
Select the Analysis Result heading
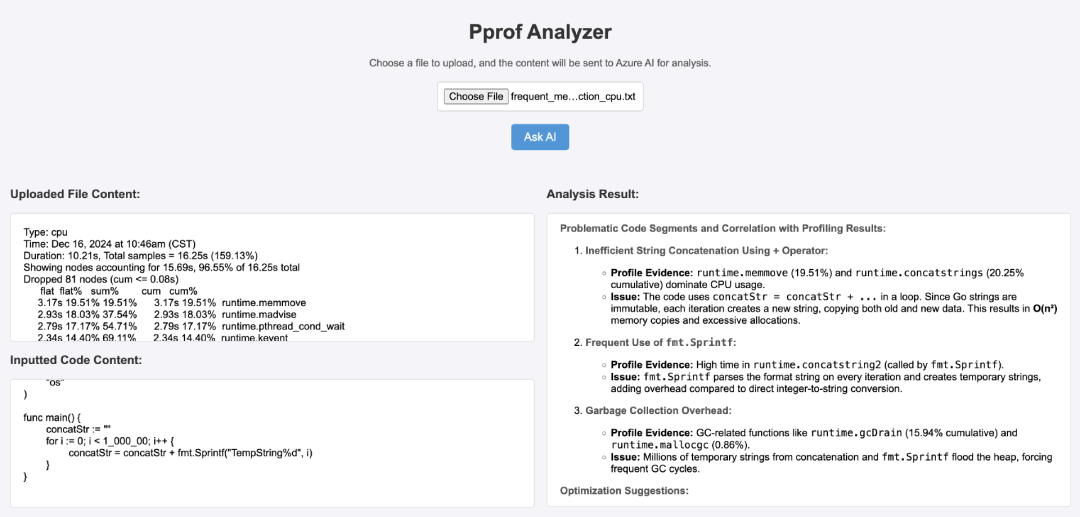[592, 193]
